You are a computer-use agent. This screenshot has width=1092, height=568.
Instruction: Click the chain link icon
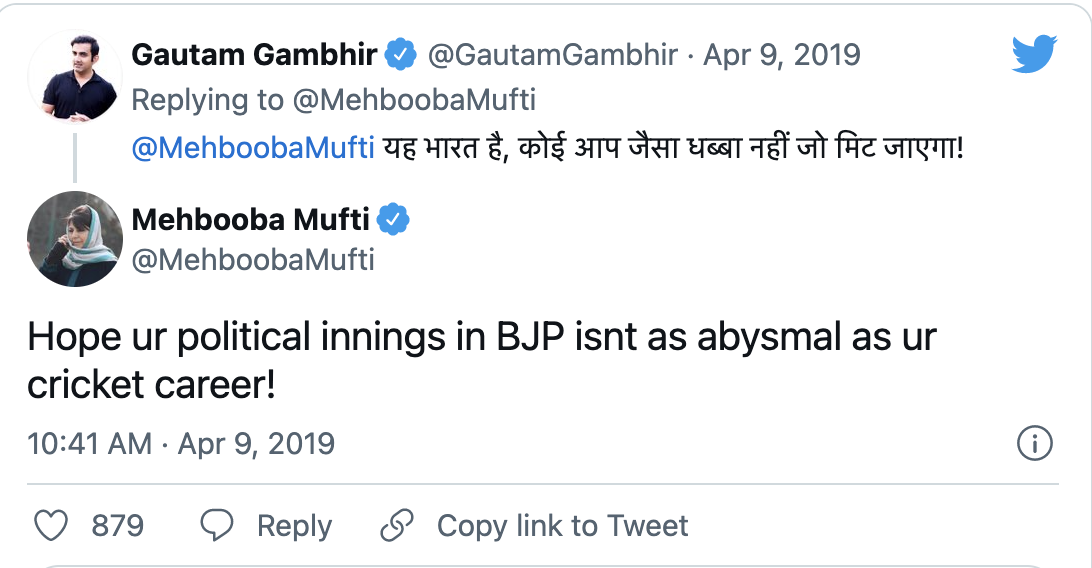[397, 526]
